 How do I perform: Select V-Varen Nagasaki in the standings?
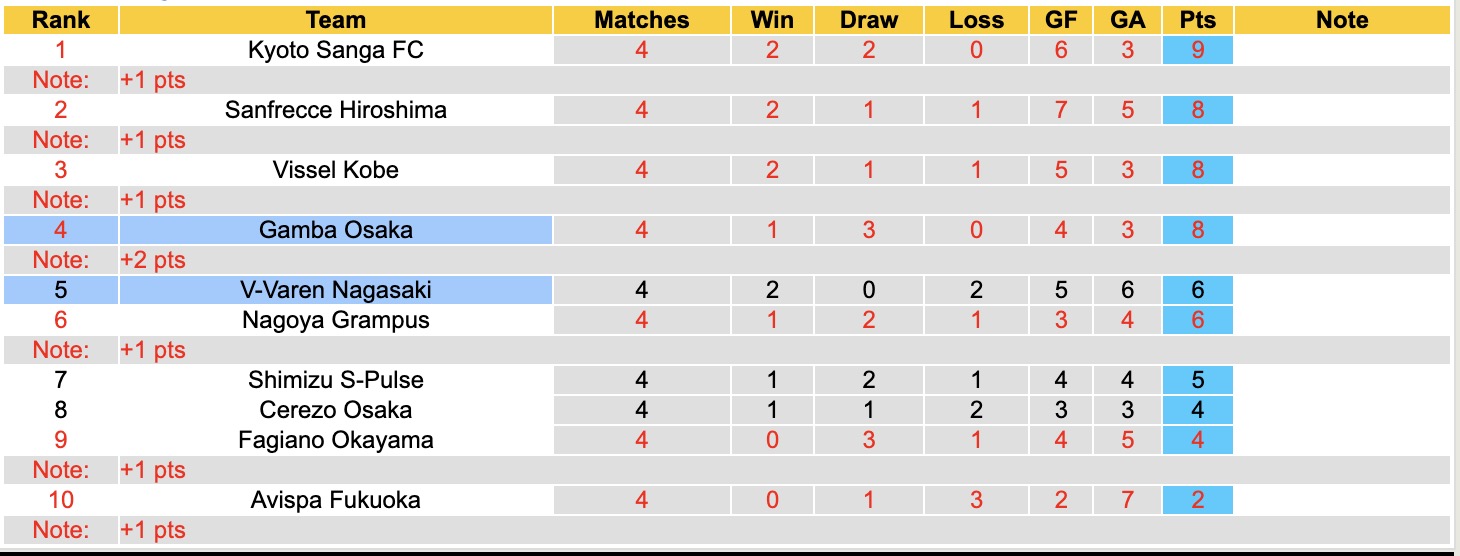pos(335,290)
